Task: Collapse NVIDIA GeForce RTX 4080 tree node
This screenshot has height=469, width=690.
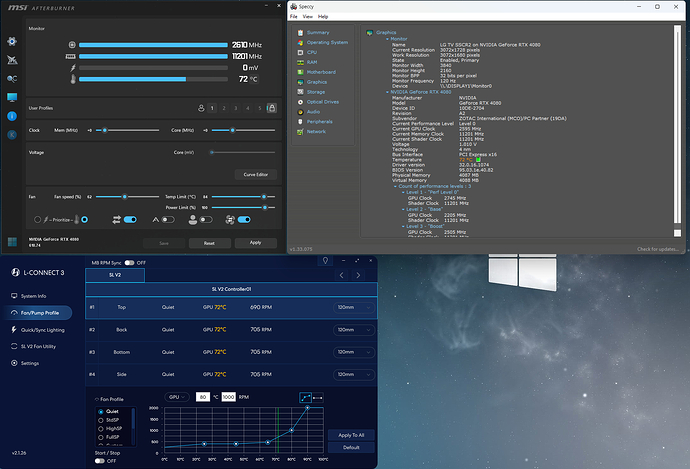Action: 387,92
